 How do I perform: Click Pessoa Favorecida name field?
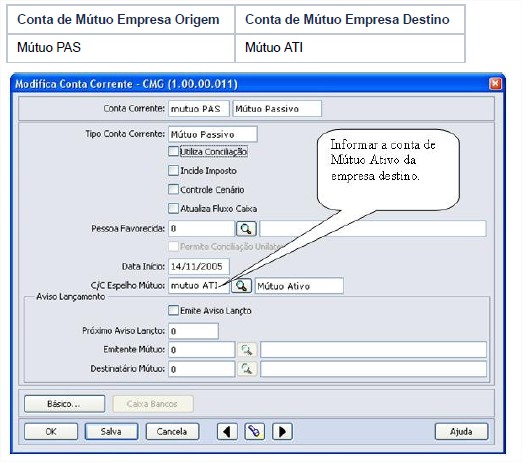coord(373,229)
